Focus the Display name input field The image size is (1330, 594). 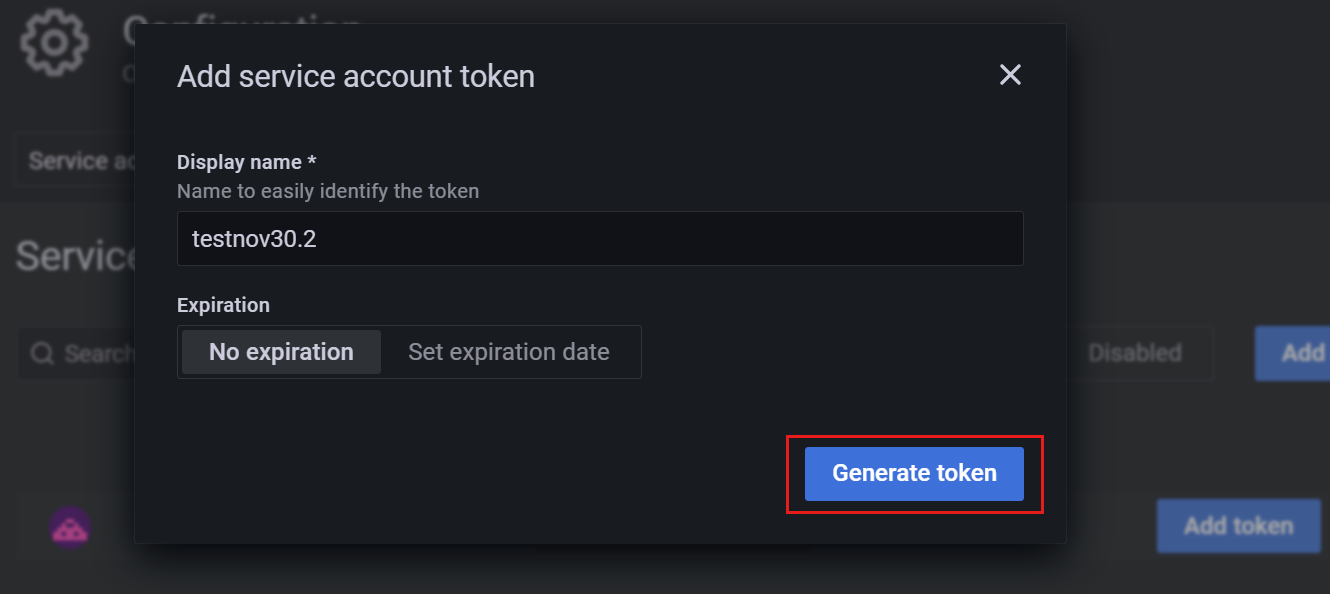600,238
